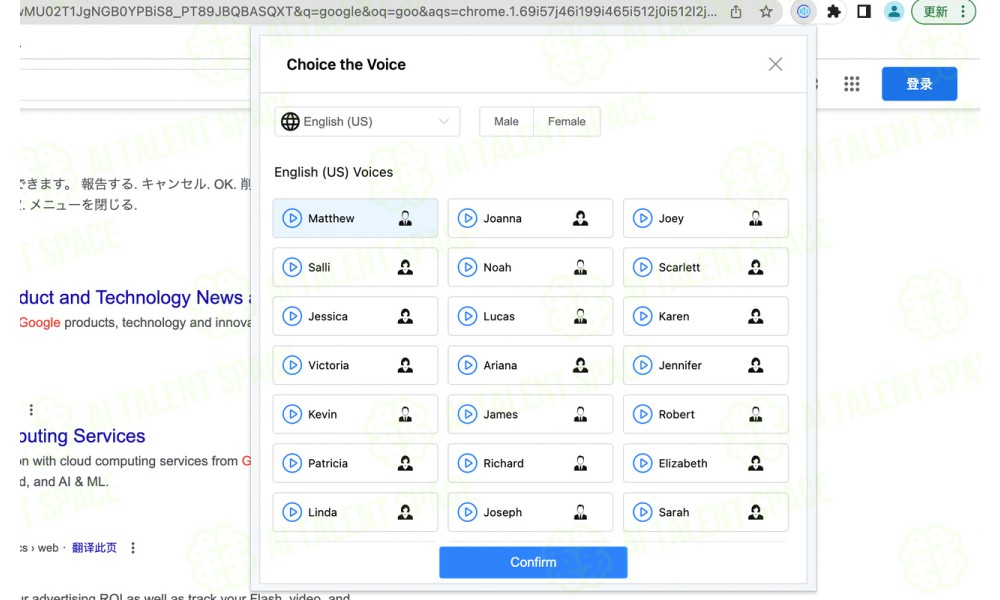Screen dimensions: 1000x600
Task: Select the Elizabeth voice name
Action: (683, 464)
